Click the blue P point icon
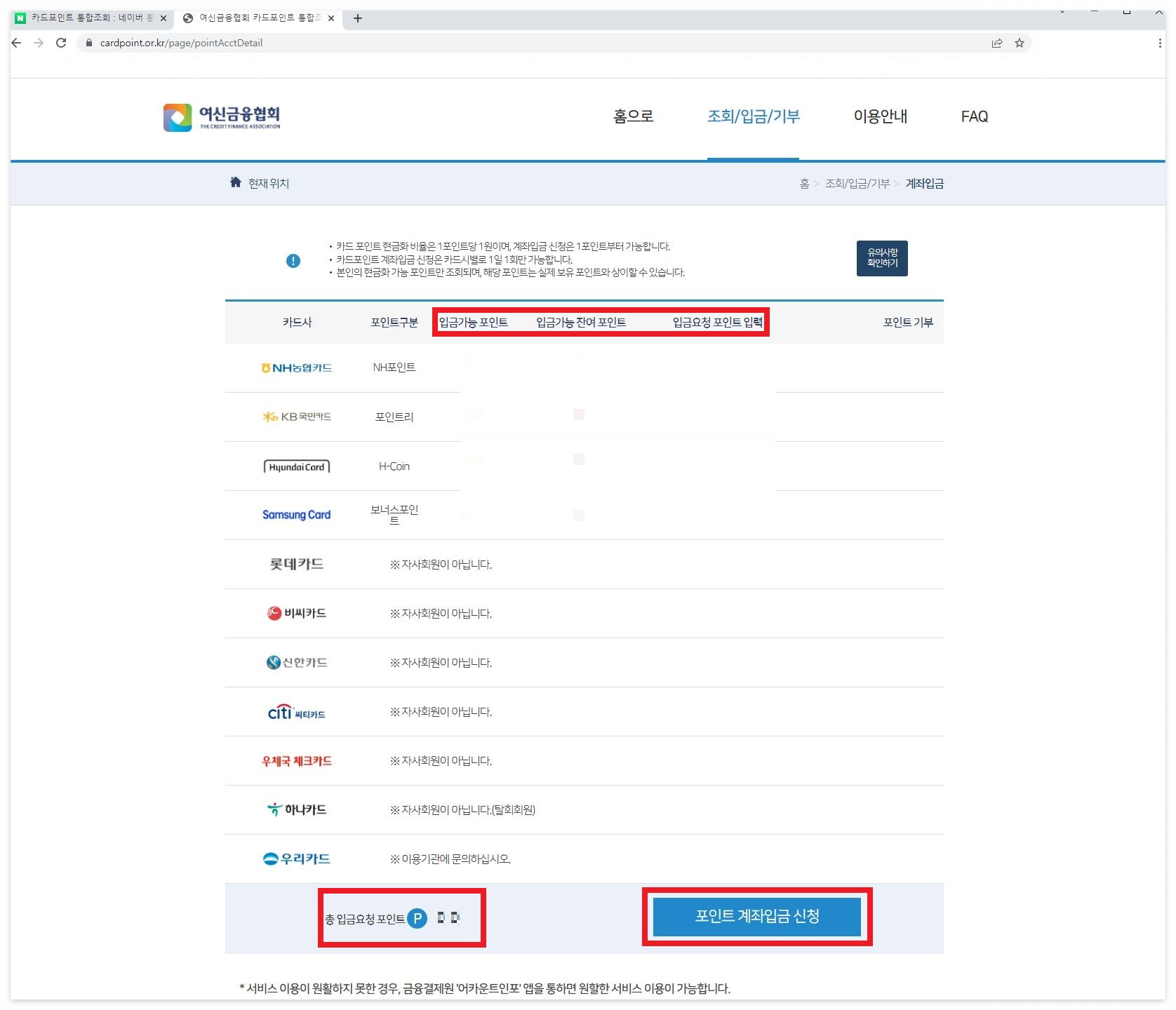The width and height of the screenshot is (1176, 1010). click(417, 918)
